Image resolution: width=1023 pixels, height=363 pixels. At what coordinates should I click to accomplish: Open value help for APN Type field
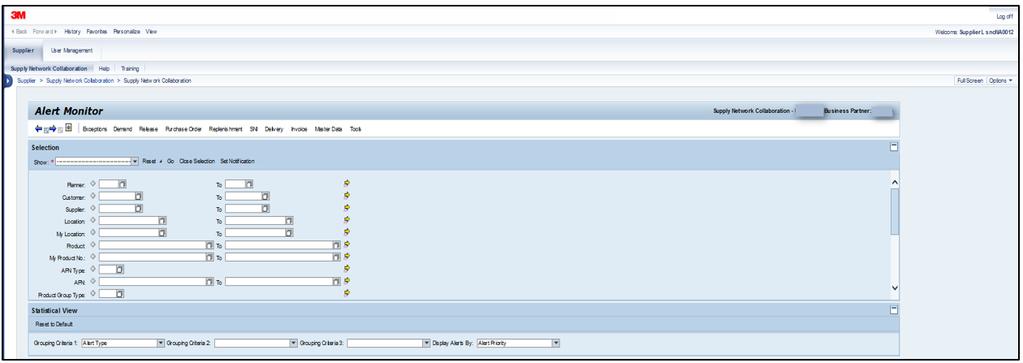(120, 269)
